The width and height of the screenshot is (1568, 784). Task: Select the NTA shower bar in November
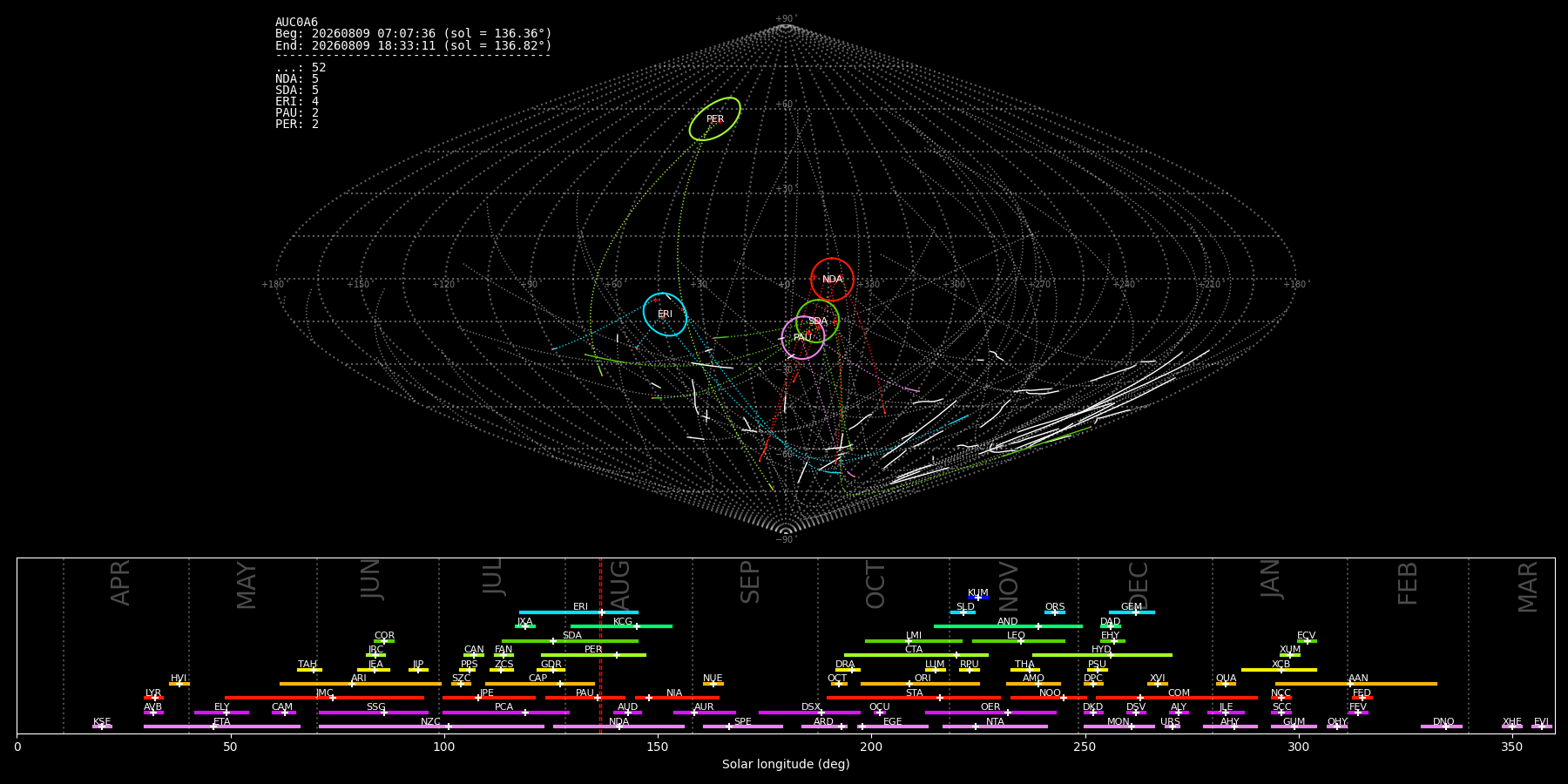pos(995,727)
